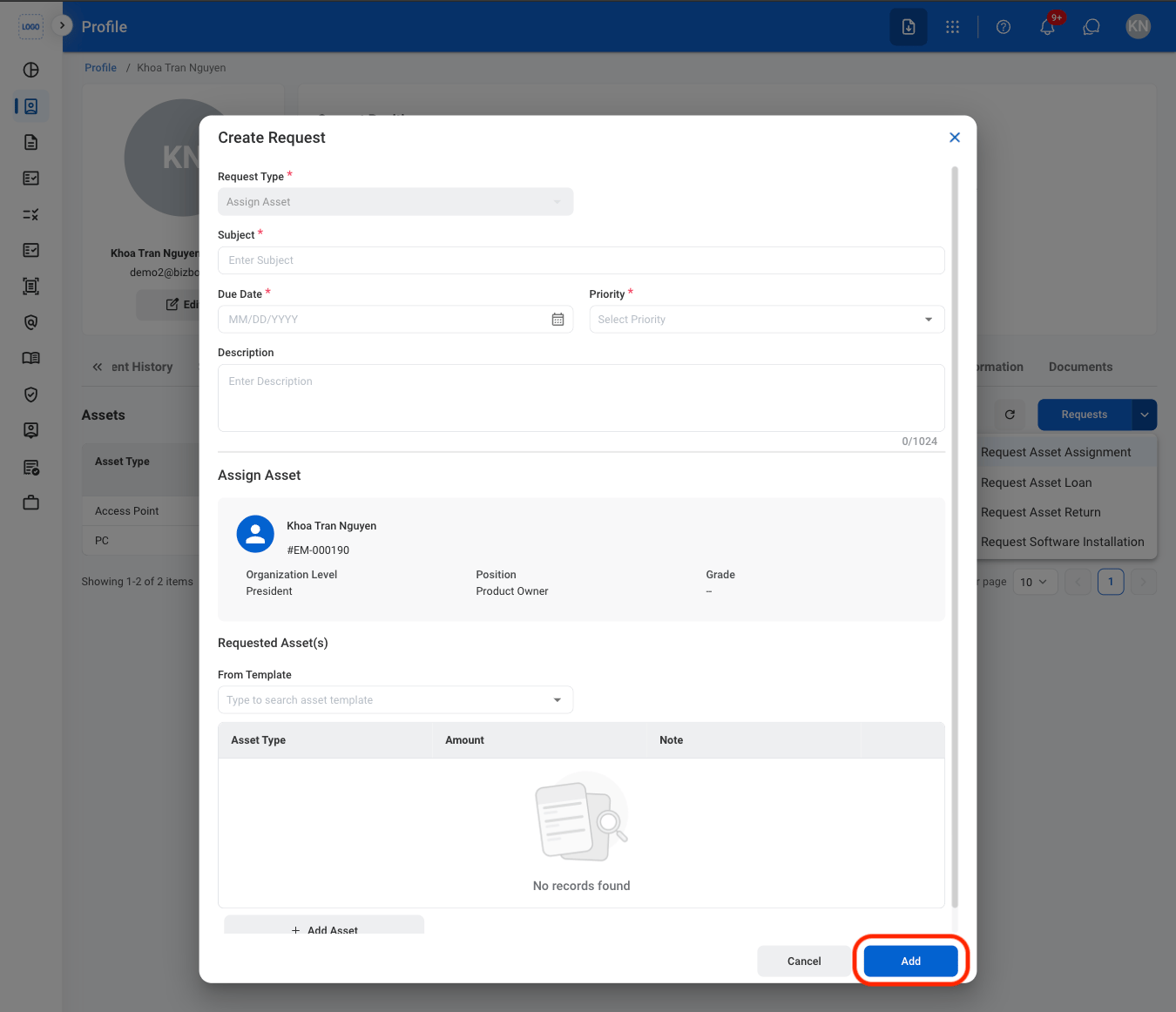Open the Due Date calendar picker

tap(558, 320)
